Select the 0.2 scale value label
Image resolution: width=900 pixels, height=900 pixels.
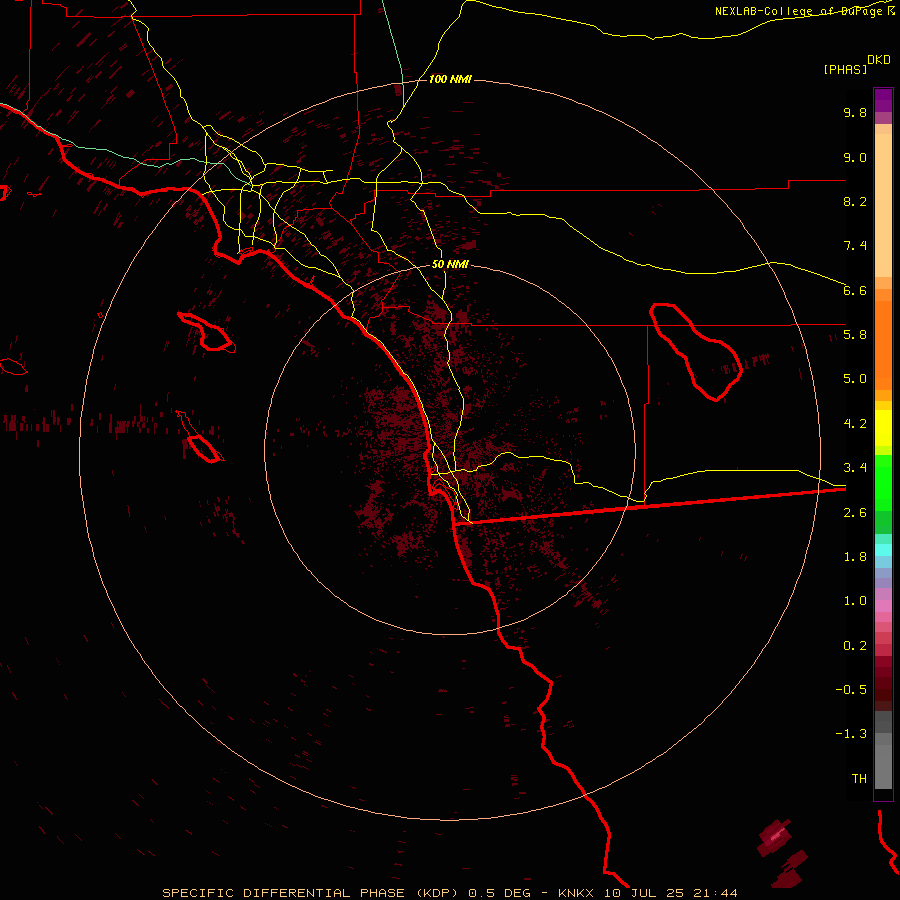tap(855, 646)
